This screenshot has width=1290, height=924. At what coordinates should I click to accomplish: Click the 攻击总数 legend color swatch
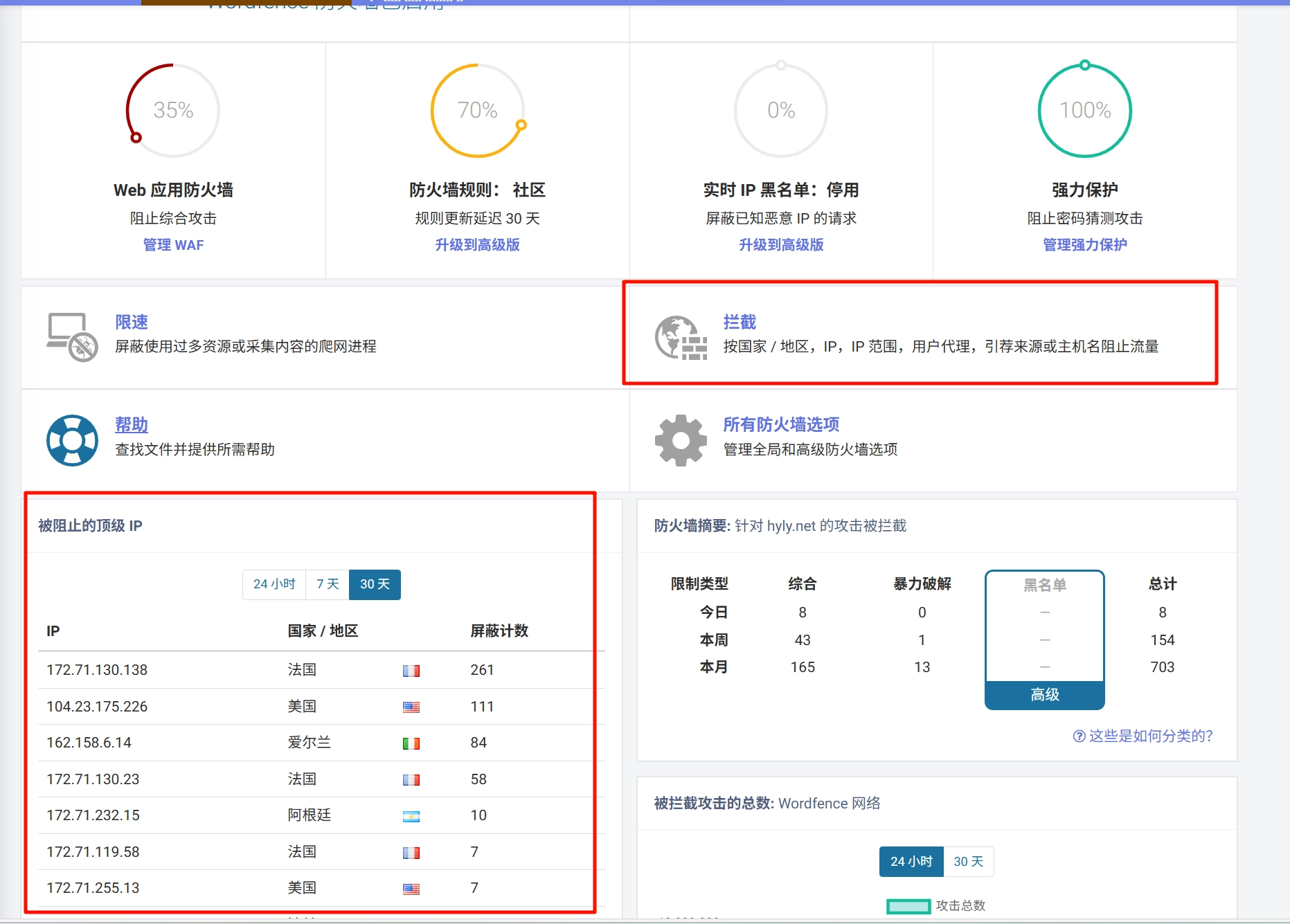[x=908, y=906]
